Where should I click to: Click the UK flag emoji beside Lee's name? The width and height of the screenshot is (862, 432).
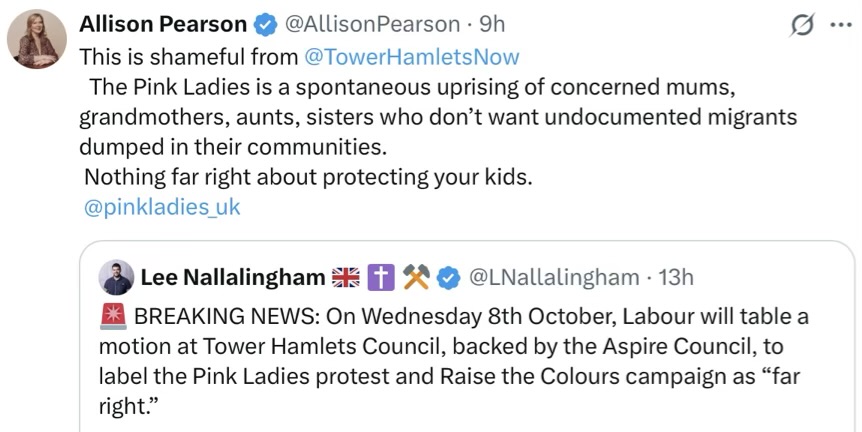pyautogui.click(x=345, y=277)
